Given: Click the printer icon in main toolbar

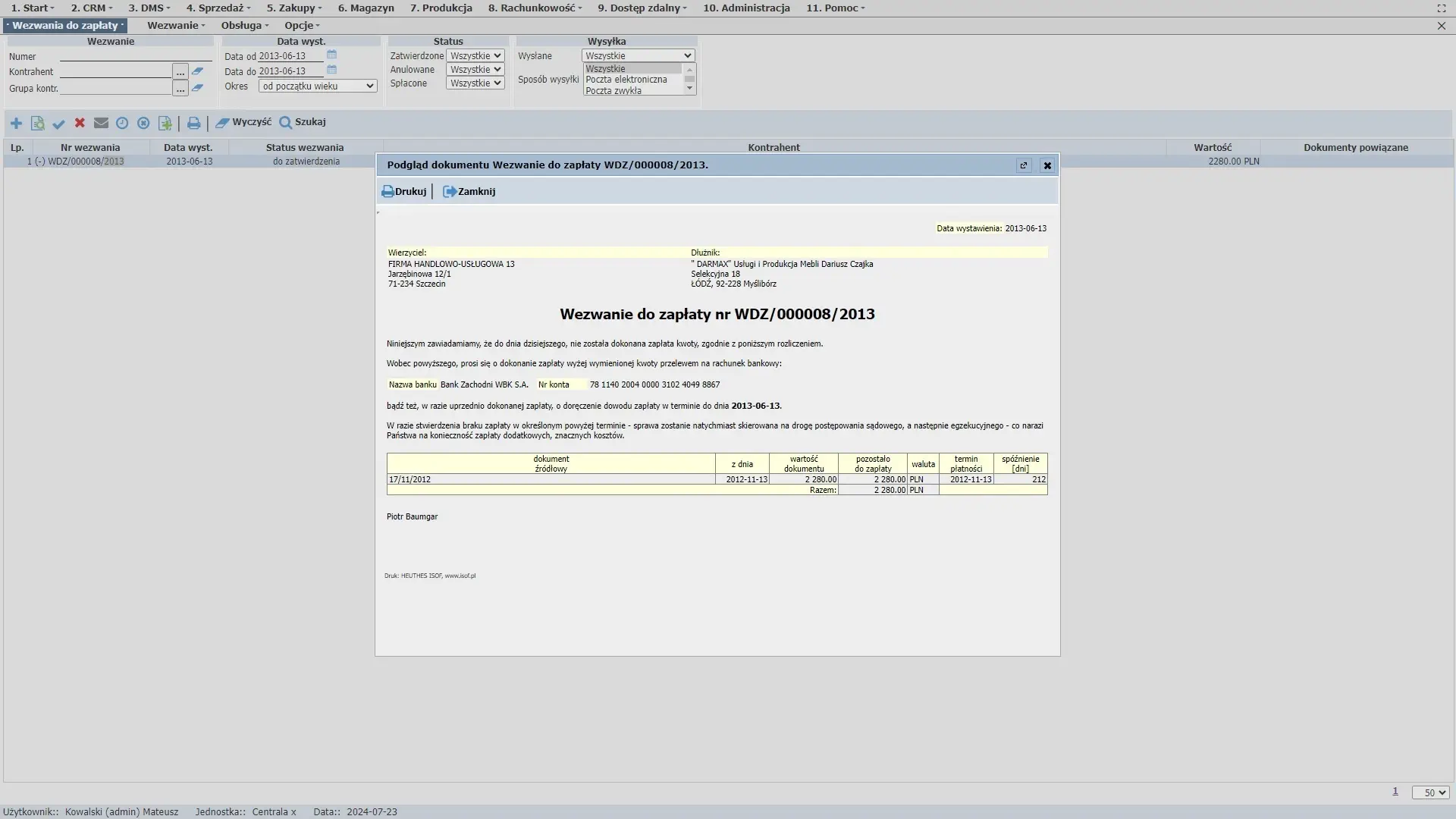Looking at the screenshot, I should (x=193, y=123).
